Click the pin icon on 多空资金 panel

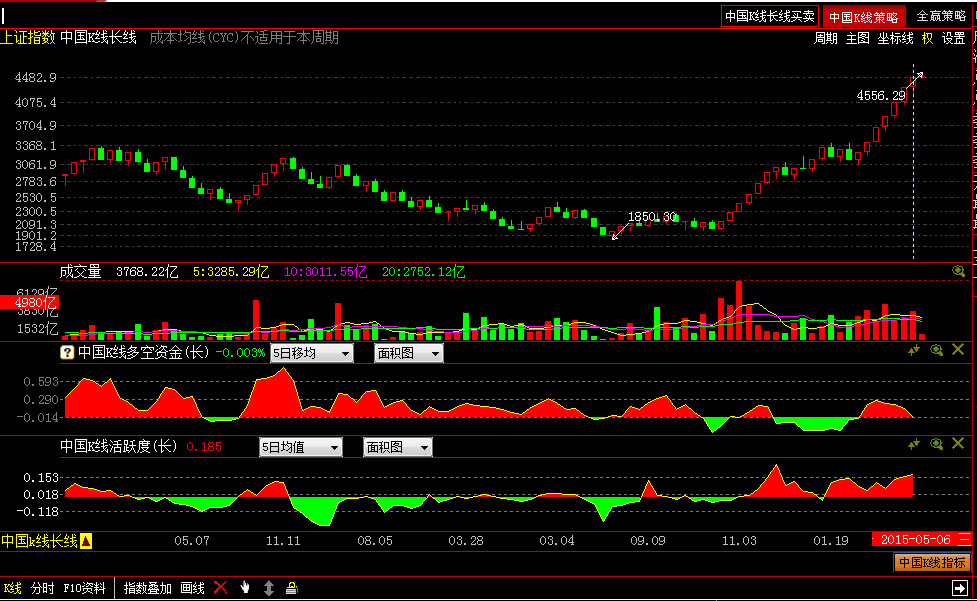point(913,350)
